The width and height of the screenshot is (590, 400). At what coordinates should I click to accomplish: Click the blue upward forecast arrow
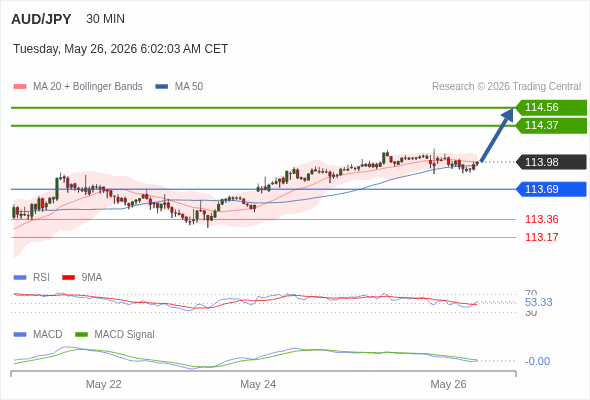point(497,135)
